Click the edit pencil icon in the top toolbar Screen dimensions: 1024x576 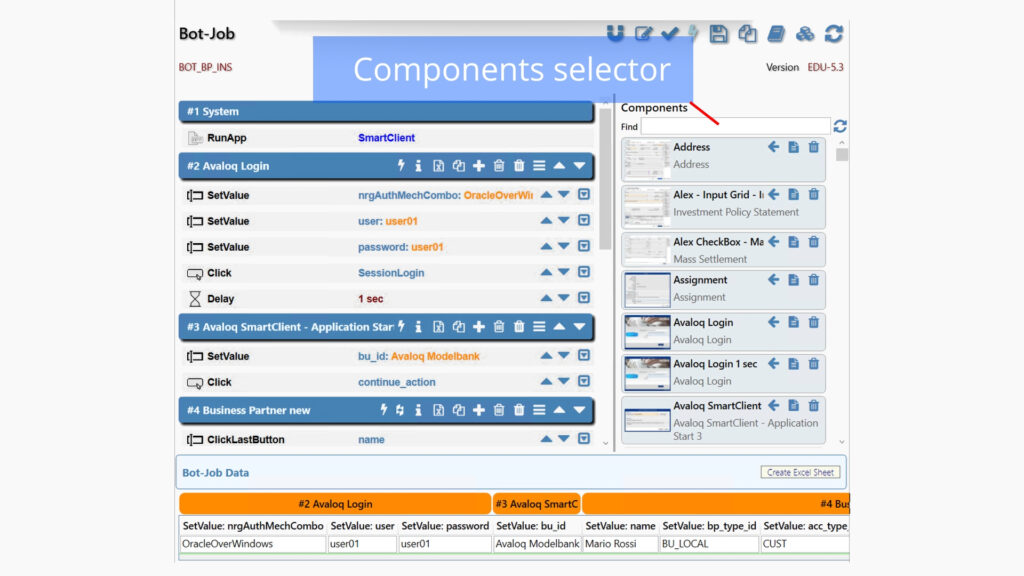pos(643,33)
